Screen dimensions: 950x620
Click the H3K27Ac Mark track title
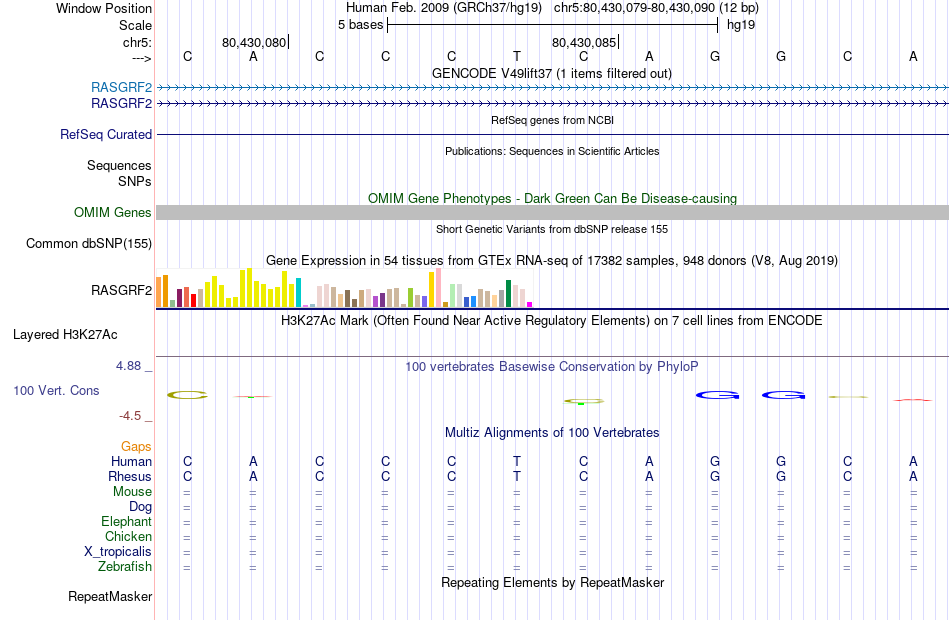[552, 320]
